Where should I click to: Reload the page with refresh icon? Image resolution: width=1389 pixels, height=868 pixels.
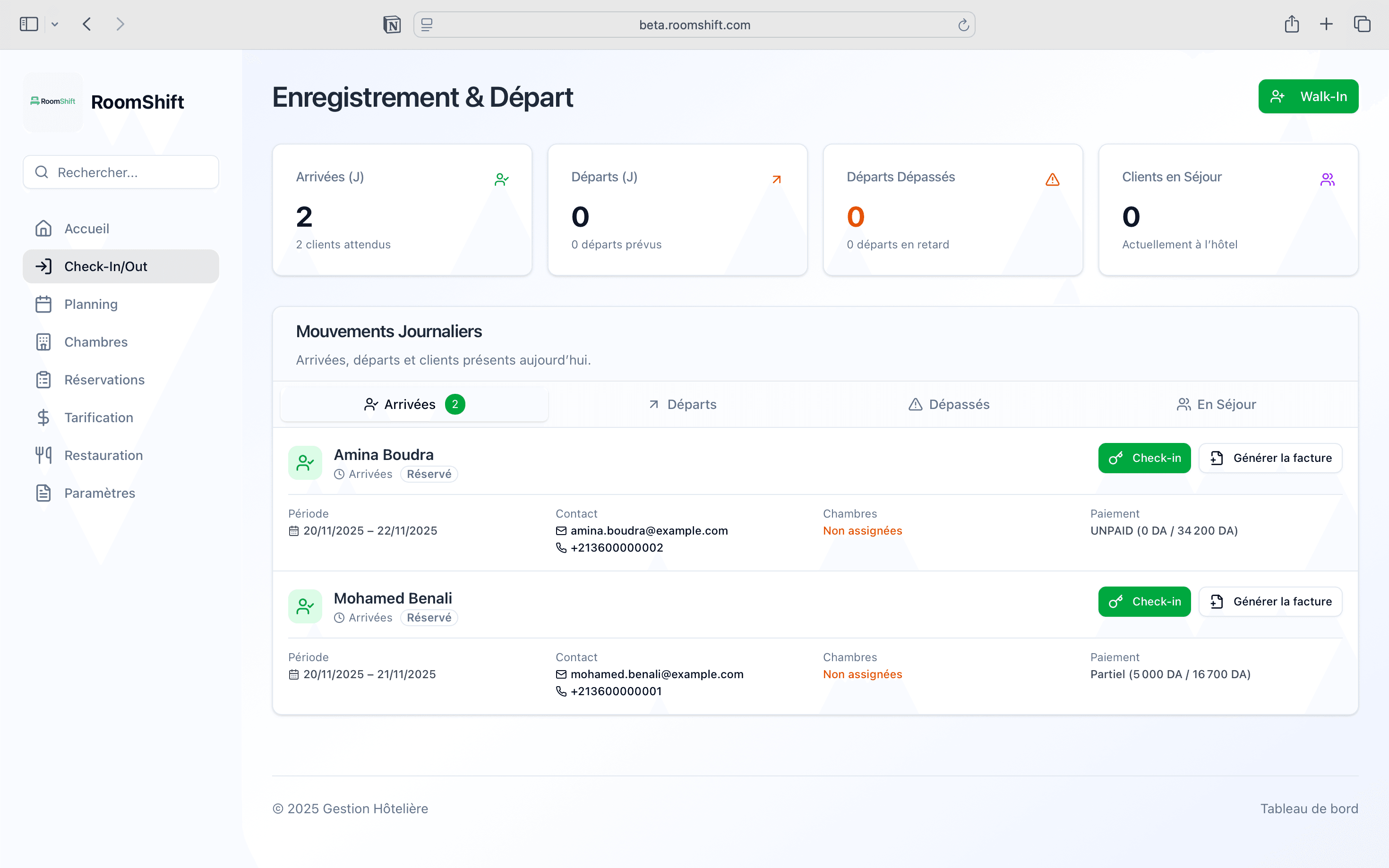click(963, 25)
